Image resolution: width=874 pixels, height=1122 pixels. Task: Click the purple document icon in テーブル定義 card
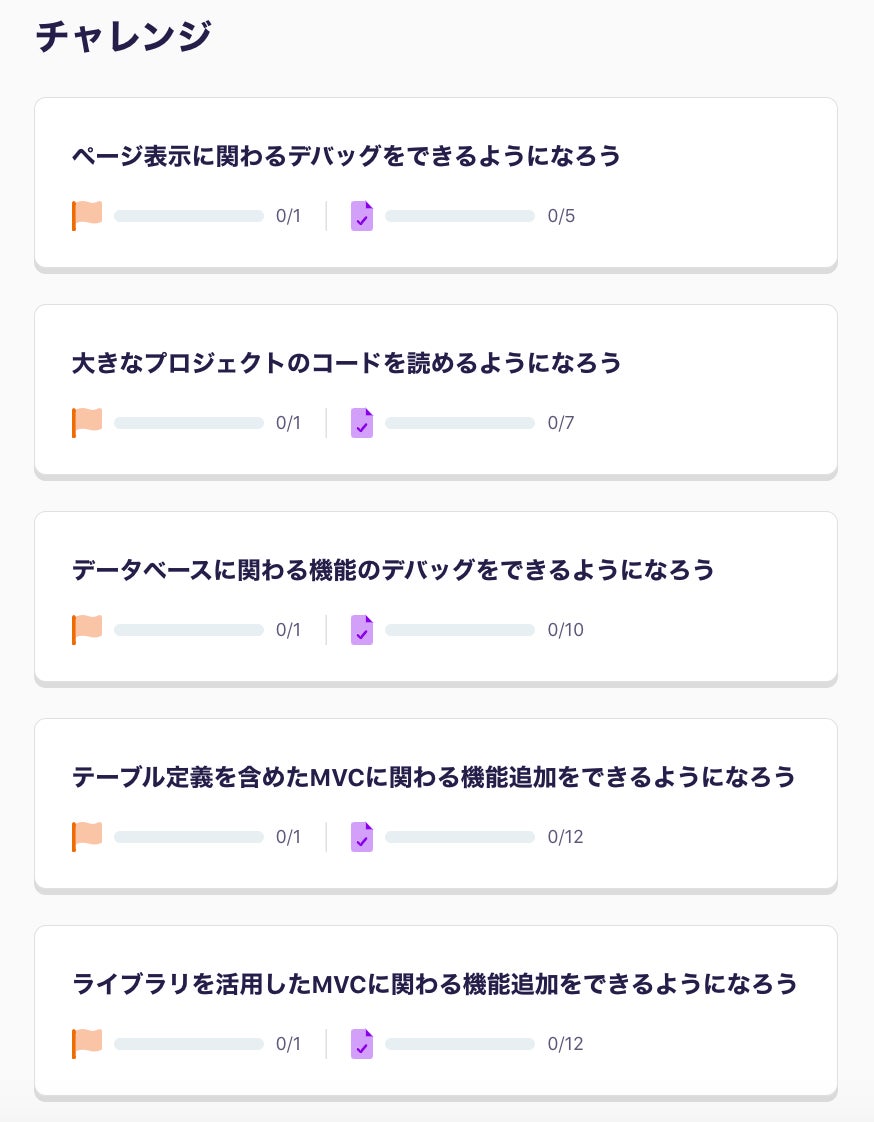pos(362,837)
